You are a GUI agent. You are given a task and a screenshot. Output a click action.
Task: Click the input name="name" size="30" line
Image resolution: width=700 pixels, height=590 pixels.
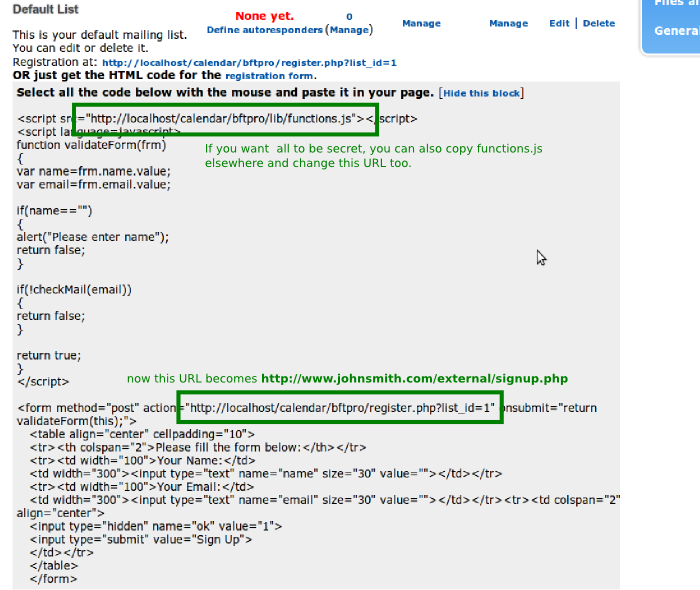pos(266,474)
